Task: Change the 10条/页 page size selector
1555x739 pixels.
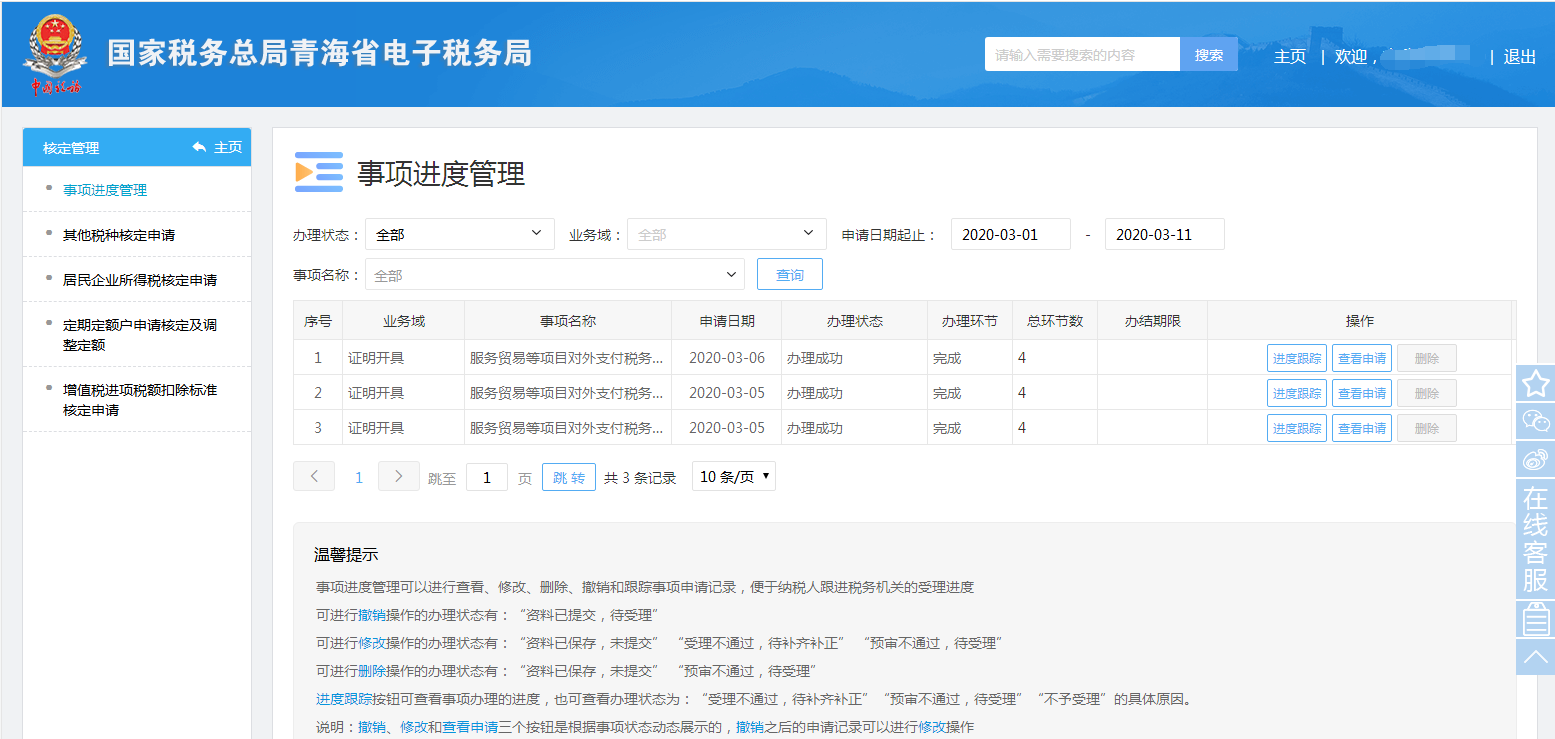Action: point(734,477)
